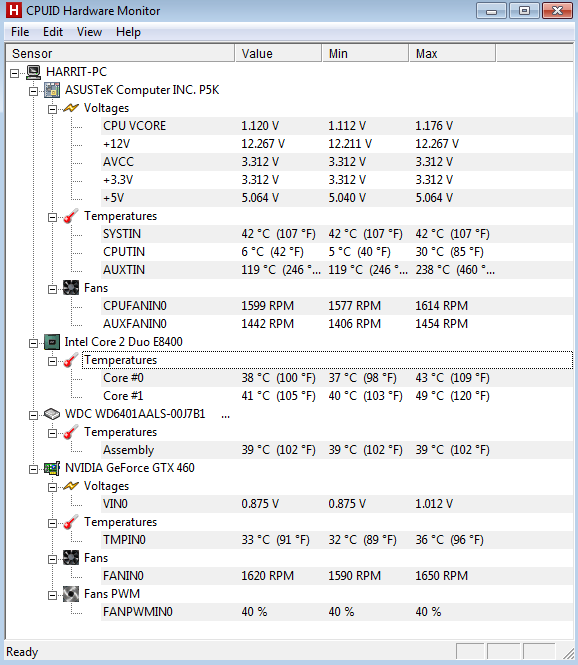578x665 pixels.
Task: Open the Help menu
Action: (128, 32)
